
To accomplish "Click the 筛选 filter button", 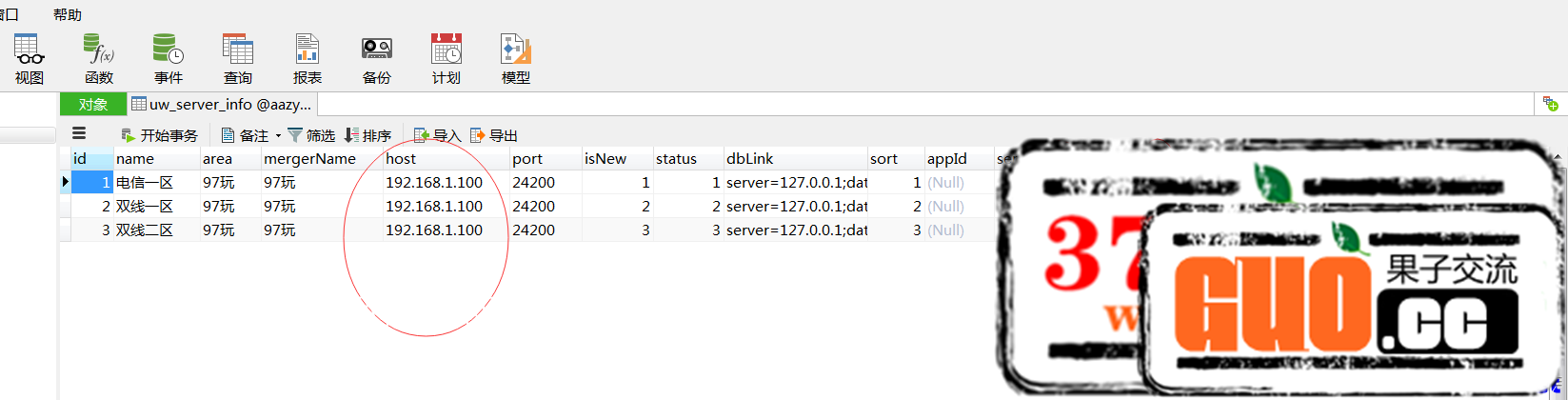I will click(311, 135).
